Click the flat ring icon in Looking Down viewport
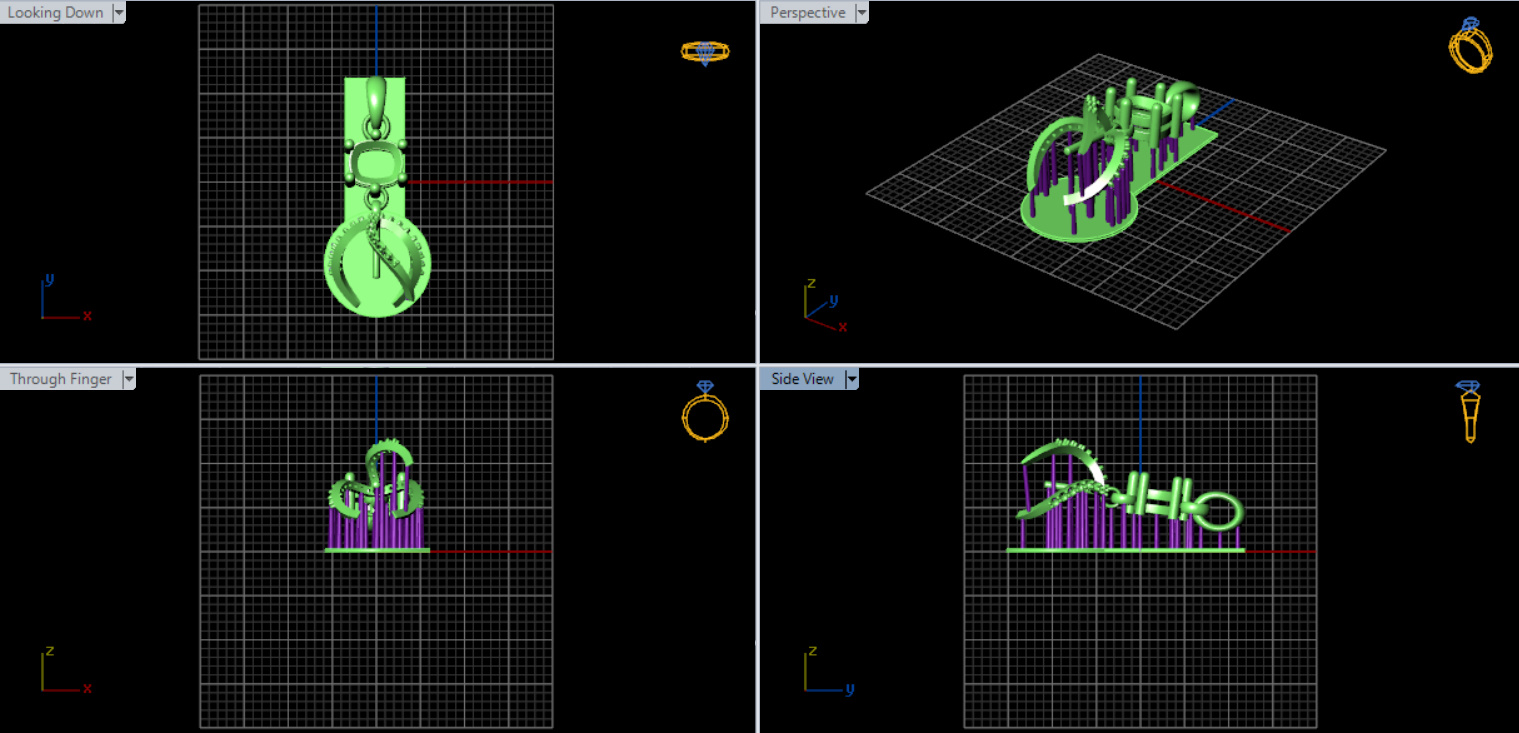The image size is (1519, 733). pos(705,52)
